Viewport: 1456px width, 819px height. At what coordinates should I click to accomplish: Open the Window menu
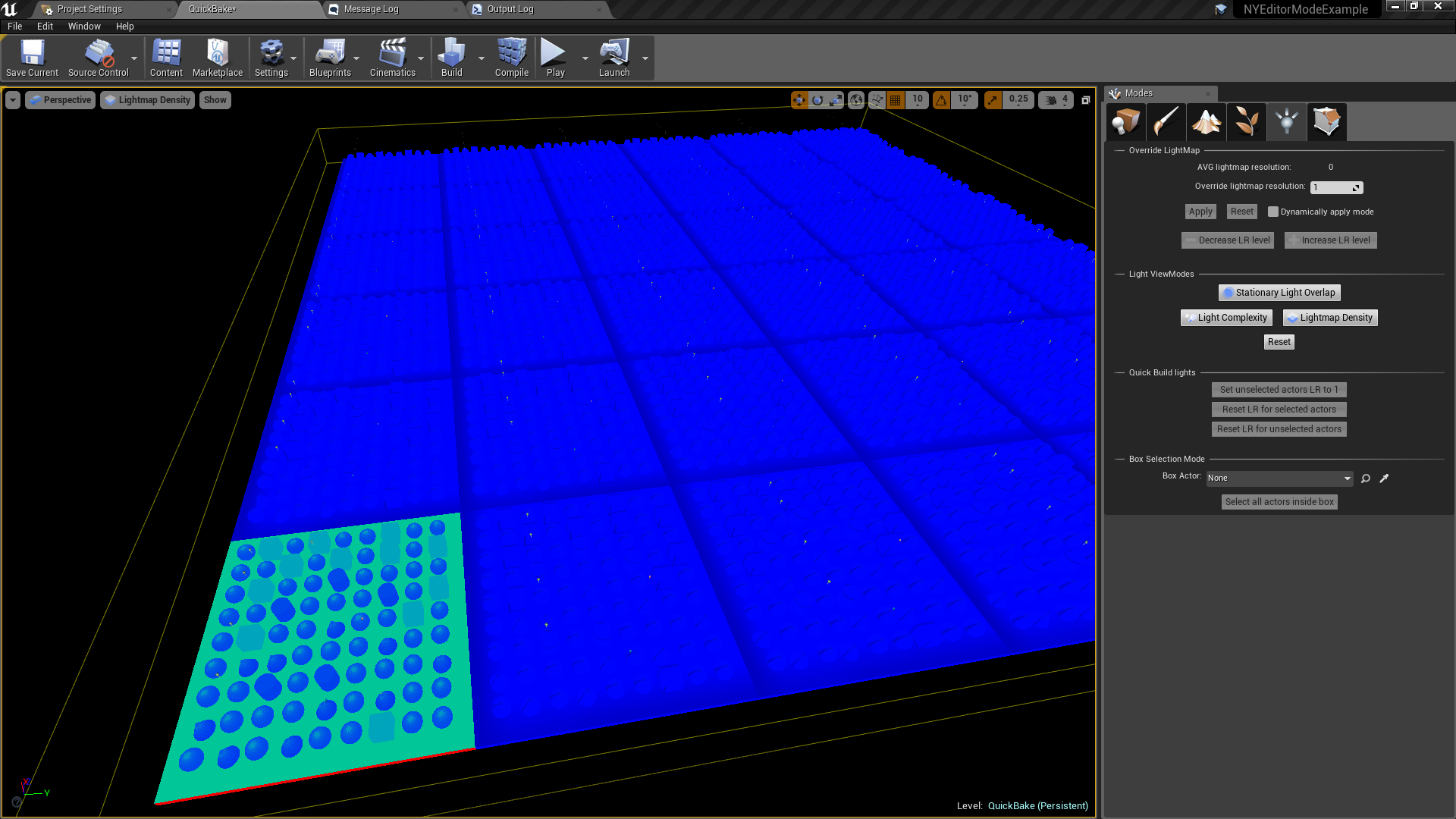coord(83,26)
